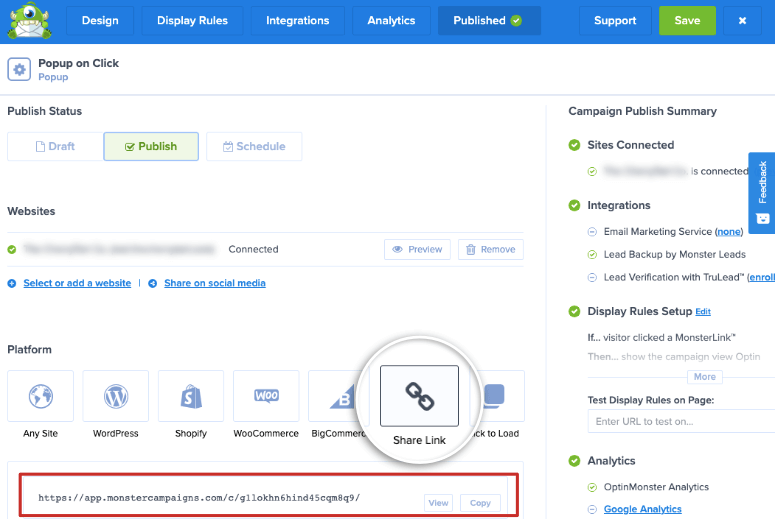Click the OptinMonster mascot logo
Image resolution: width=775 pixels, height=519 pixels.
pyautogui.click(x=30, y=21)
